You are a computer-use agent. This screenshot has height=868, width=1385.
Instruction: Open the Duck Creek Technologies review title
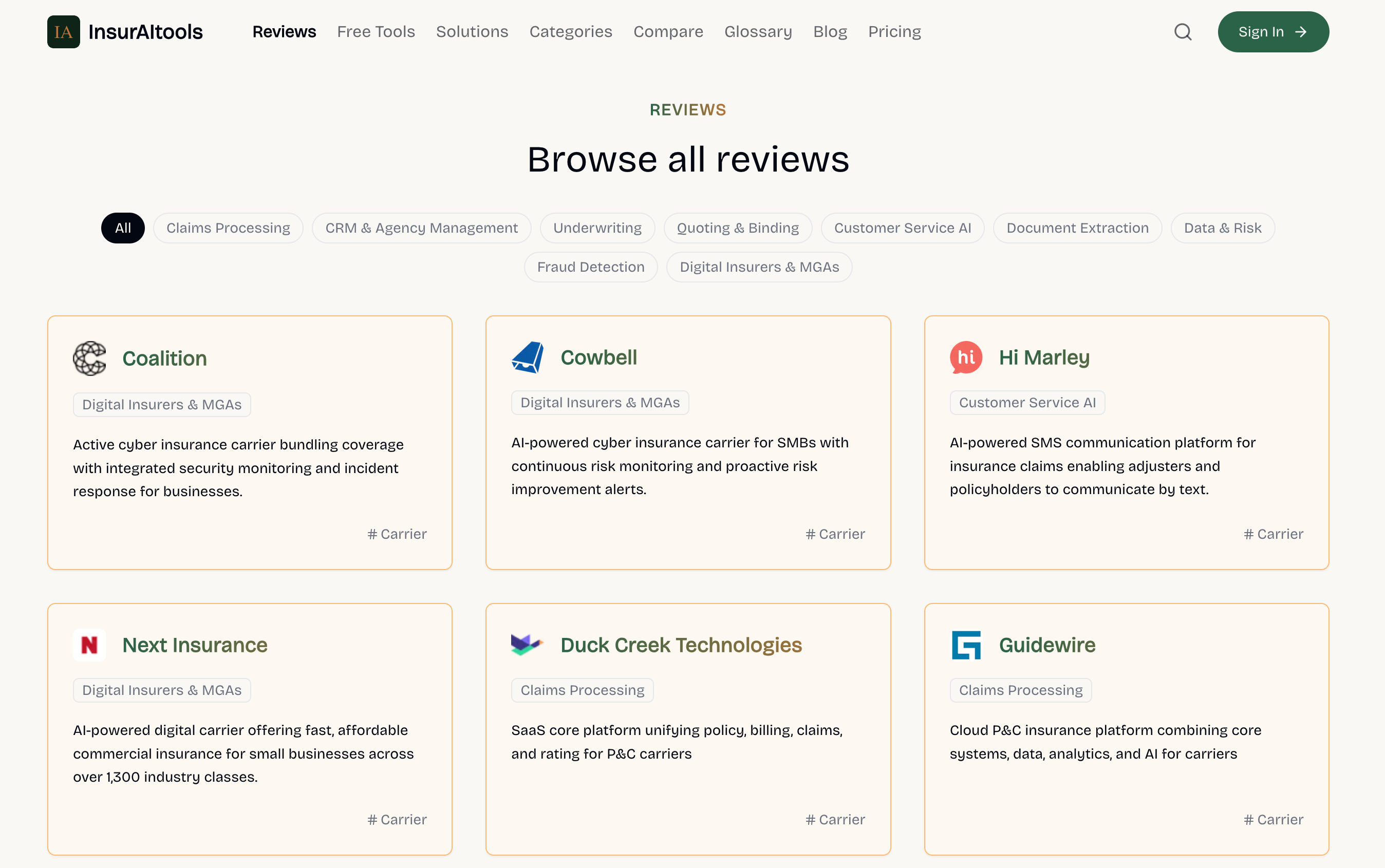pos(681,645)
